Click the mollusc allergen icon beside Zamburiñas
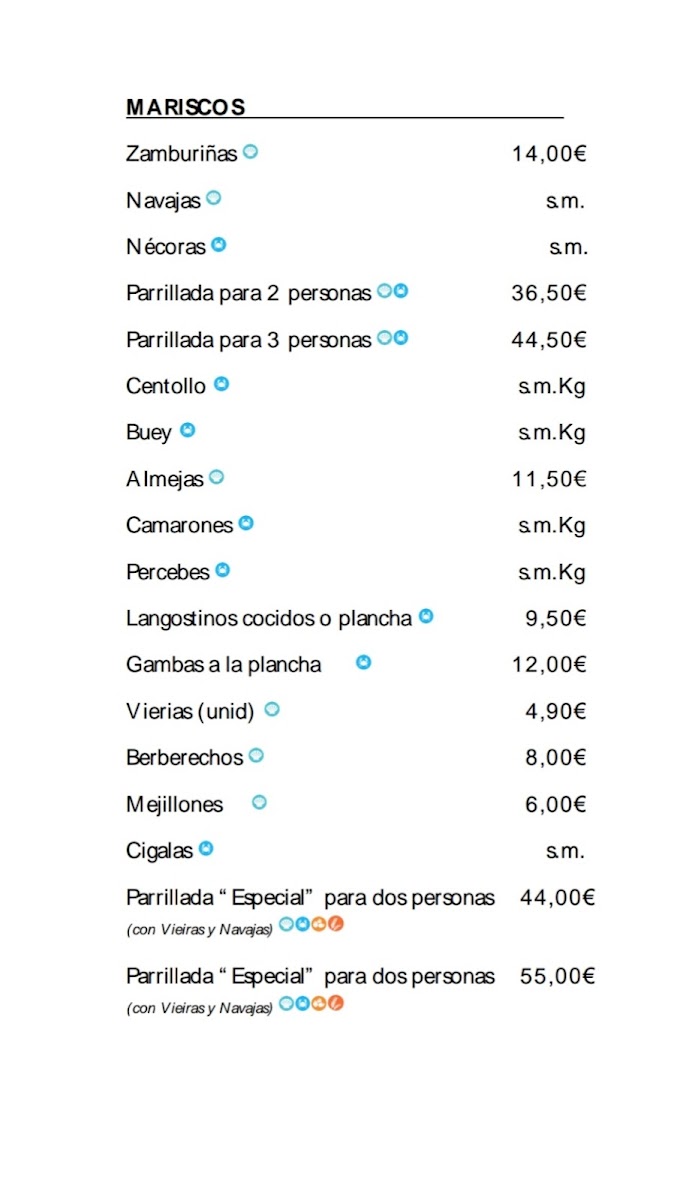698x1200 pixels. click(x=250, y=152)
